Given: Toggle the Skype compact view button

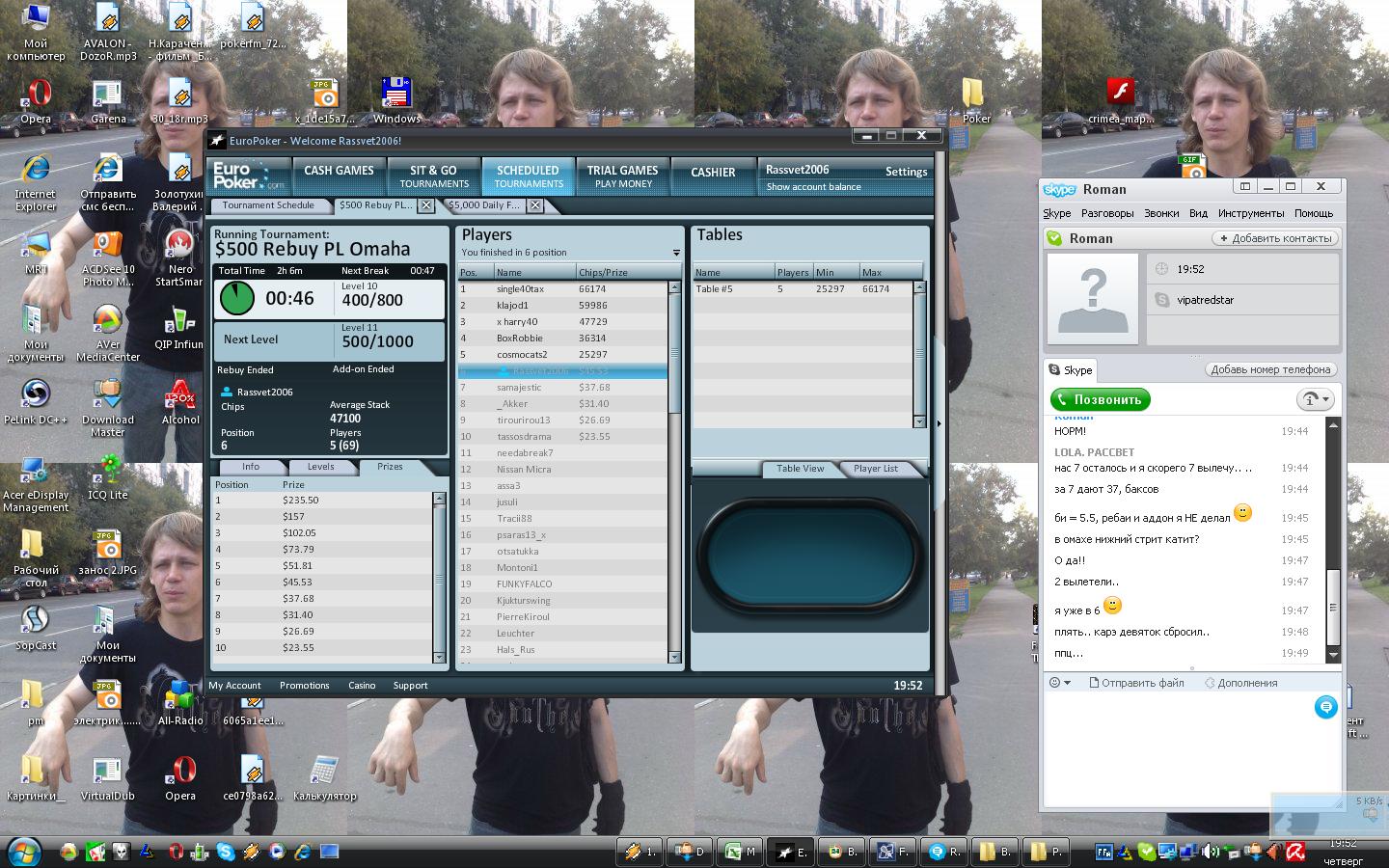Looking at the screenshot, I should [x=1244, y=187].
